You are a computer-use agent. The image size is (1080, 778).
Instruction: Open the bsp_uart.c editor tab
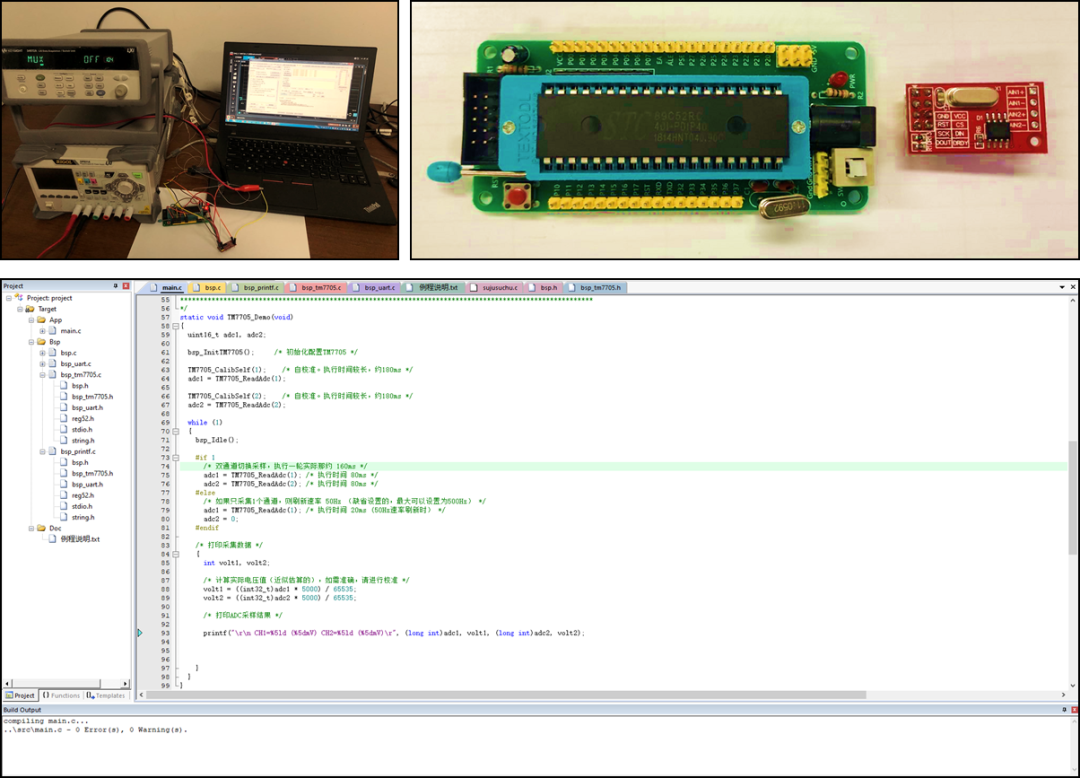pyautogui.click(x=375, y=288)
